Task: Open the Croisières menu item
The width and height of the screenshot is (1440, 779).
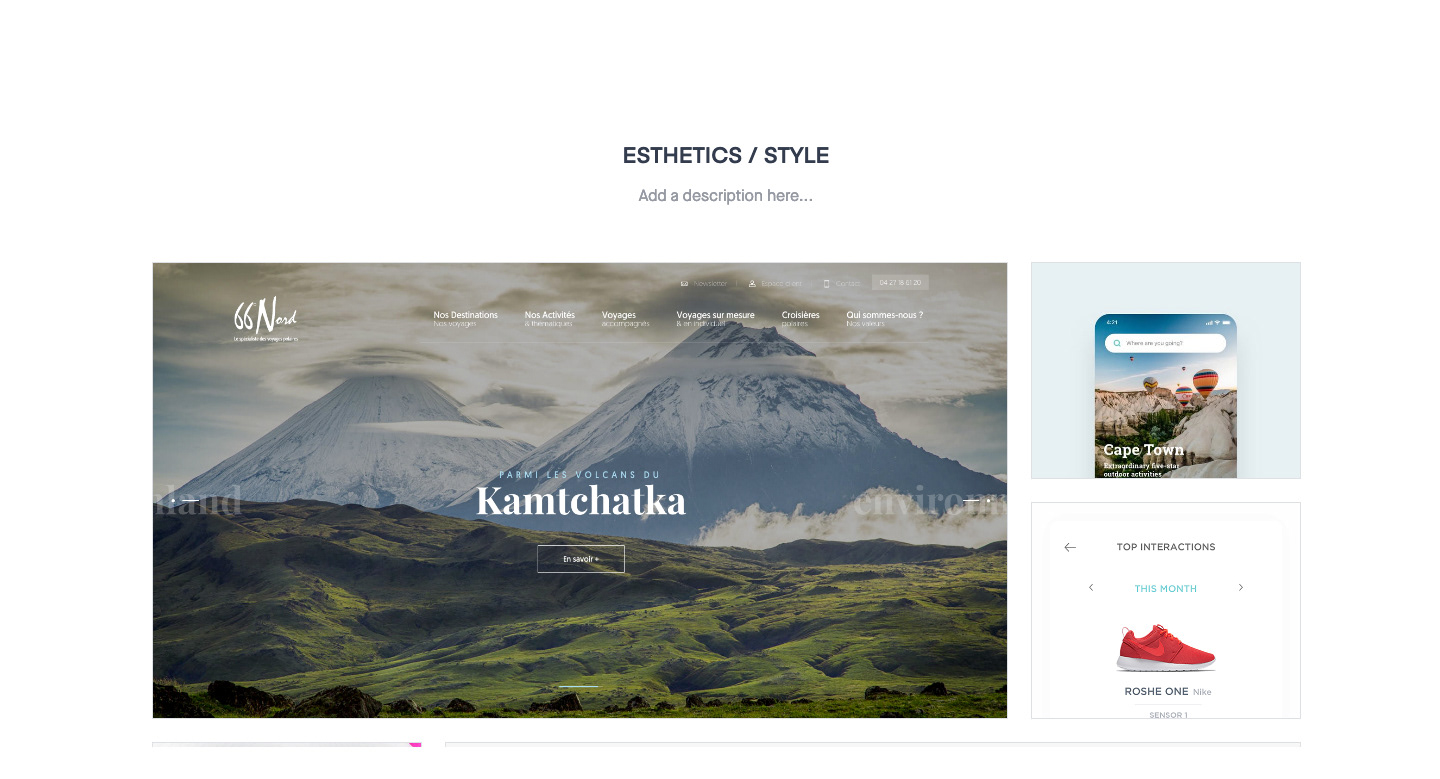Action: point(800,319)
